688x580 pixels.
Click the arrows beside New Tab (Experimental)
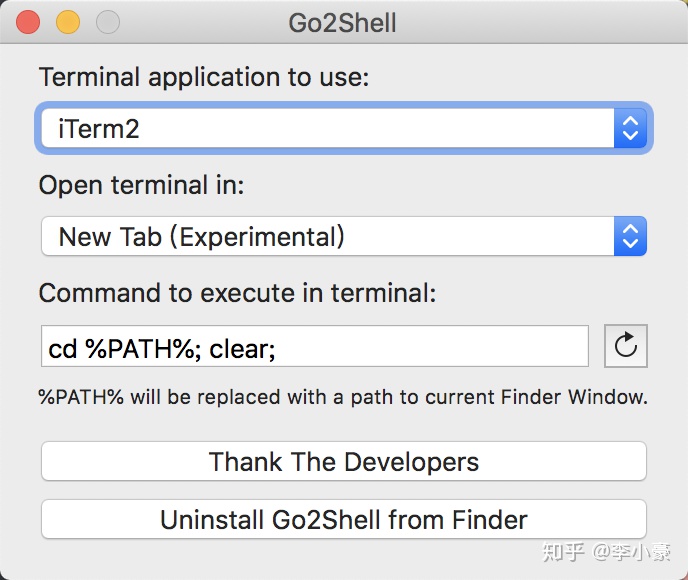(x=630, y=237)
